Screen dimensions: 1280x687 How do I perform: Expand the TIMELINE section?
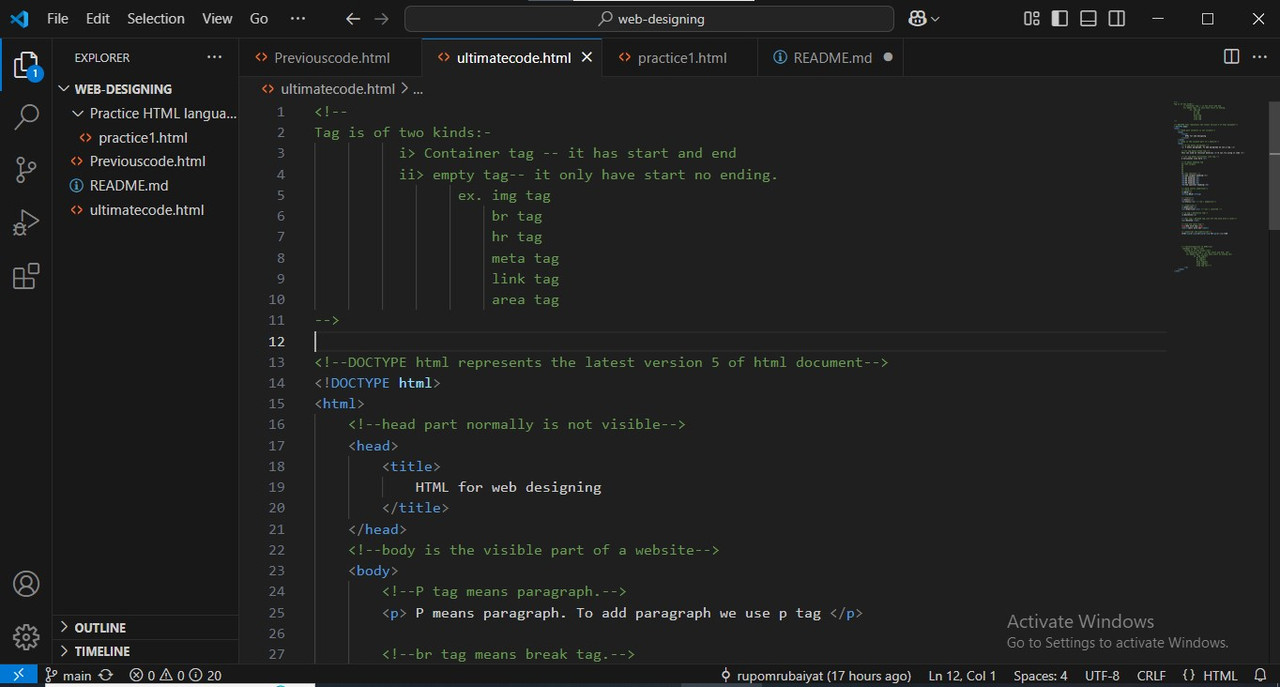coord(146,651)
